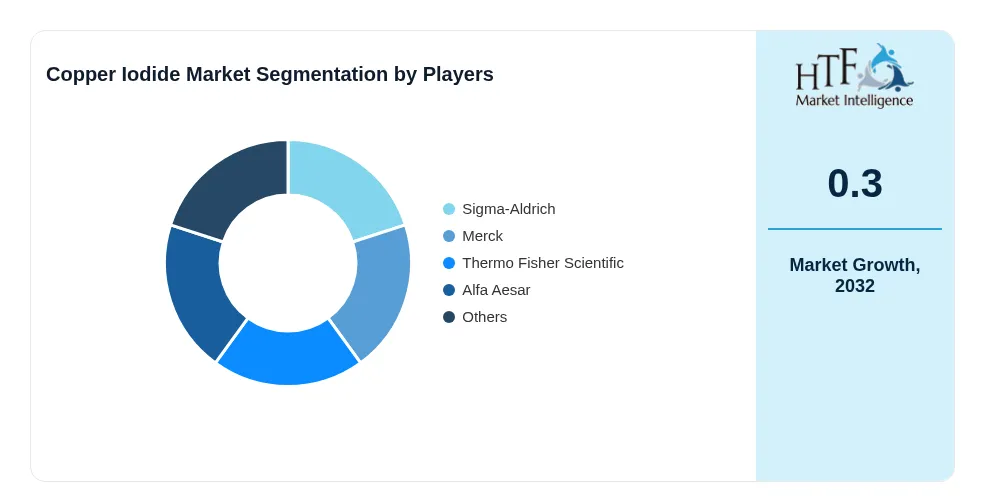Click the white center of the donut chart
983x500 pixels.
point(288,263)
